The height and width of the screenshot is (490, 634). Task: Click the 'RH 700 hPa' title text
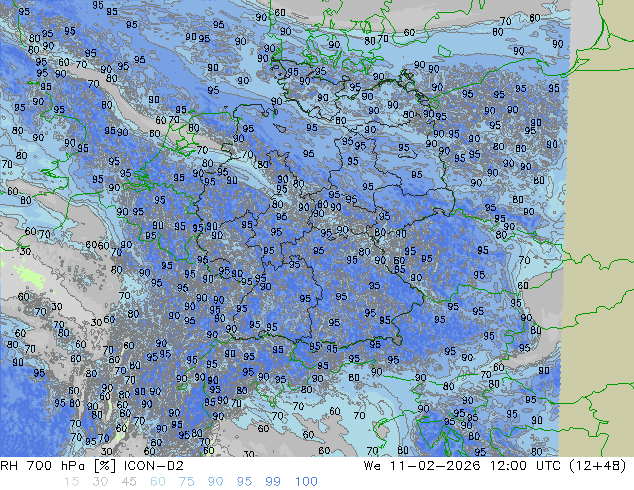tap(42, 466)
